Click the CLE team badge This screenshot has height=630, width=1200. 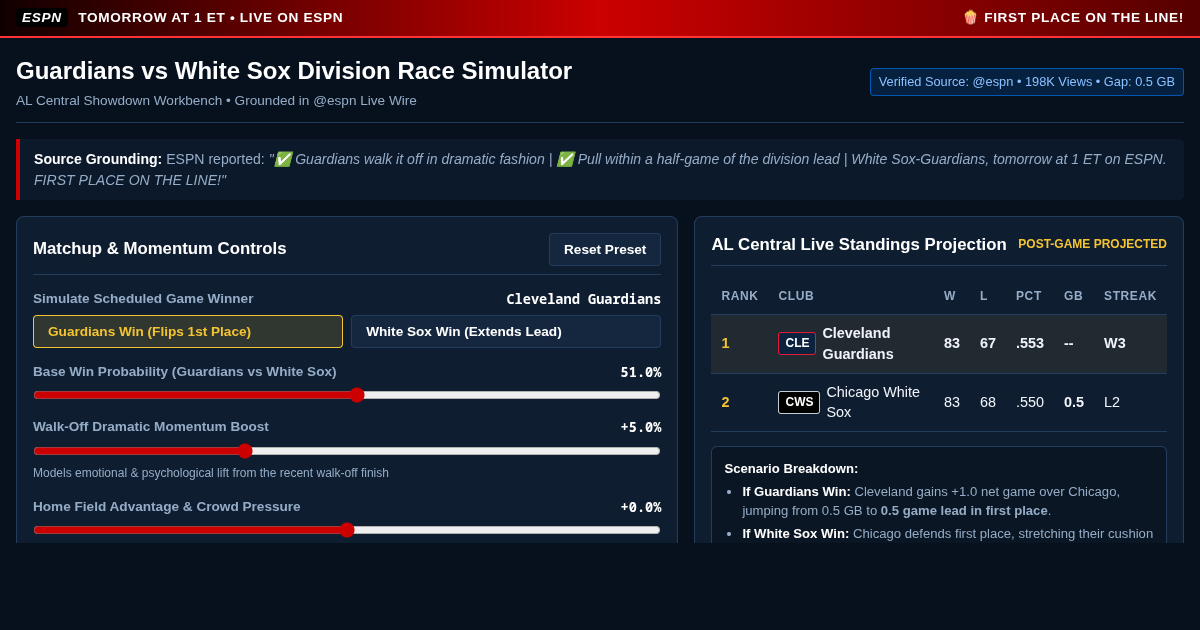point(797,343)
